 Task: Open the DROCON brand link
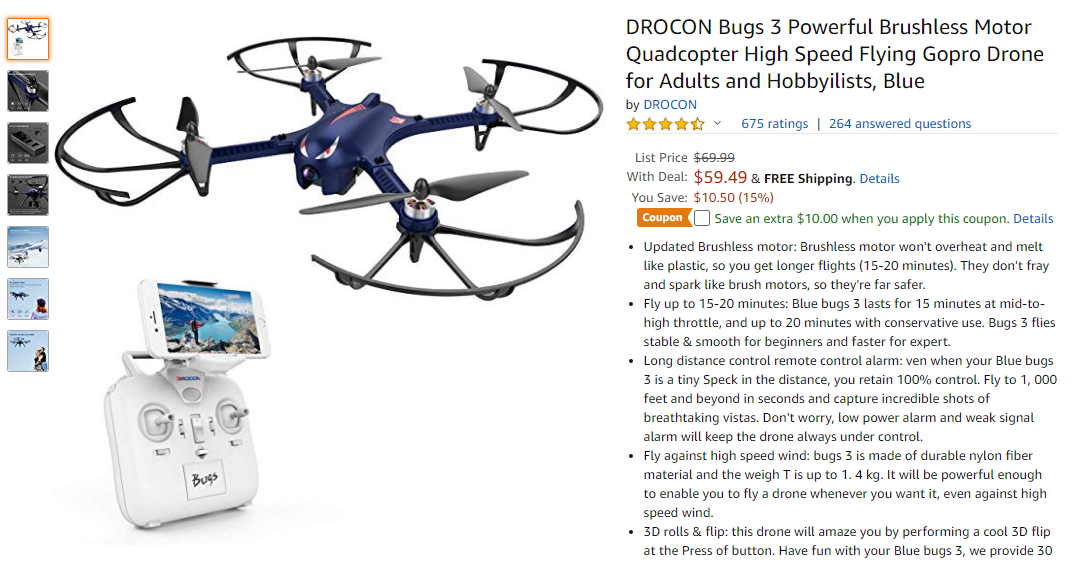point(670,105)
